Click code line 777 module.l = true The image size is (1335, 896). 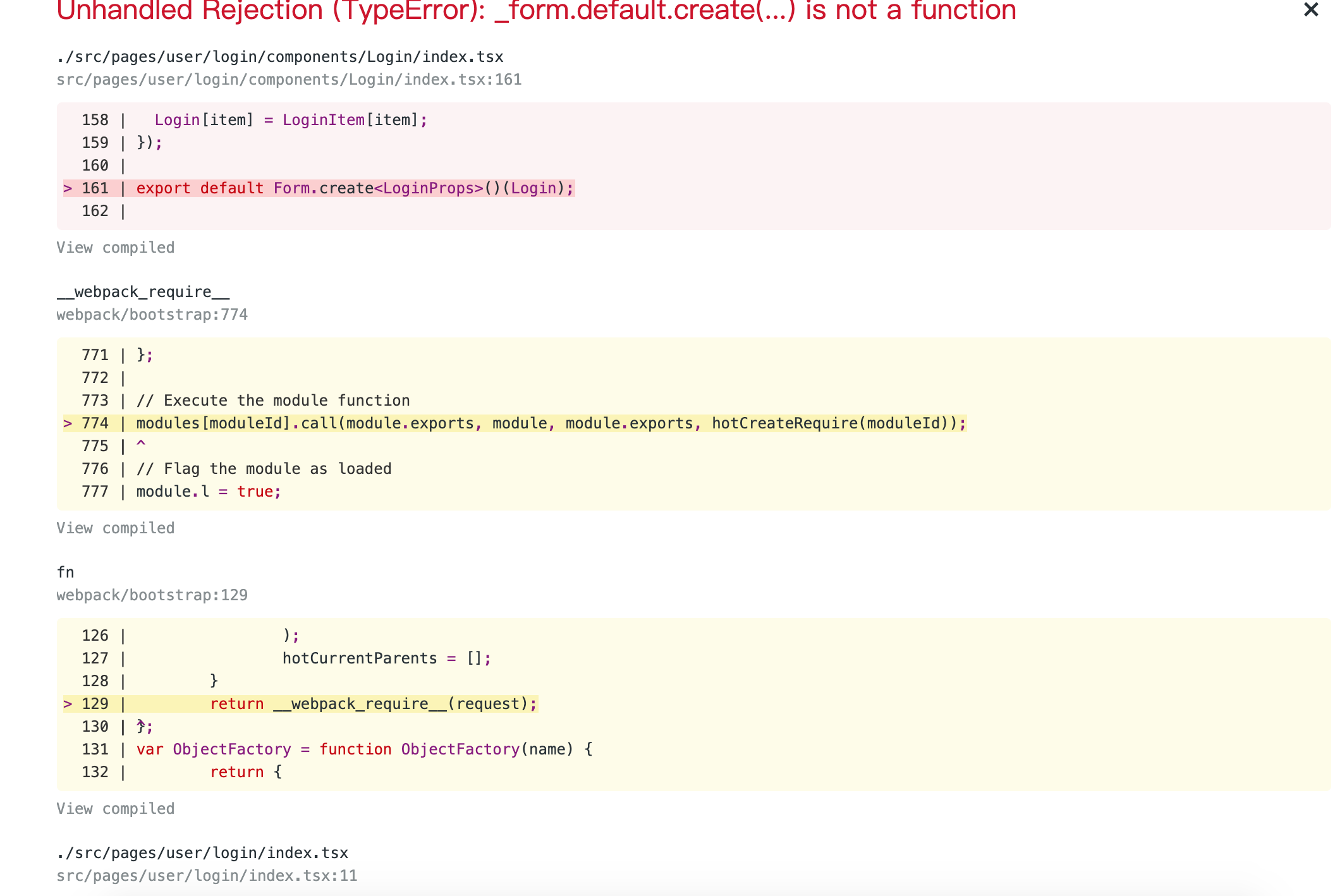[209, 492]
